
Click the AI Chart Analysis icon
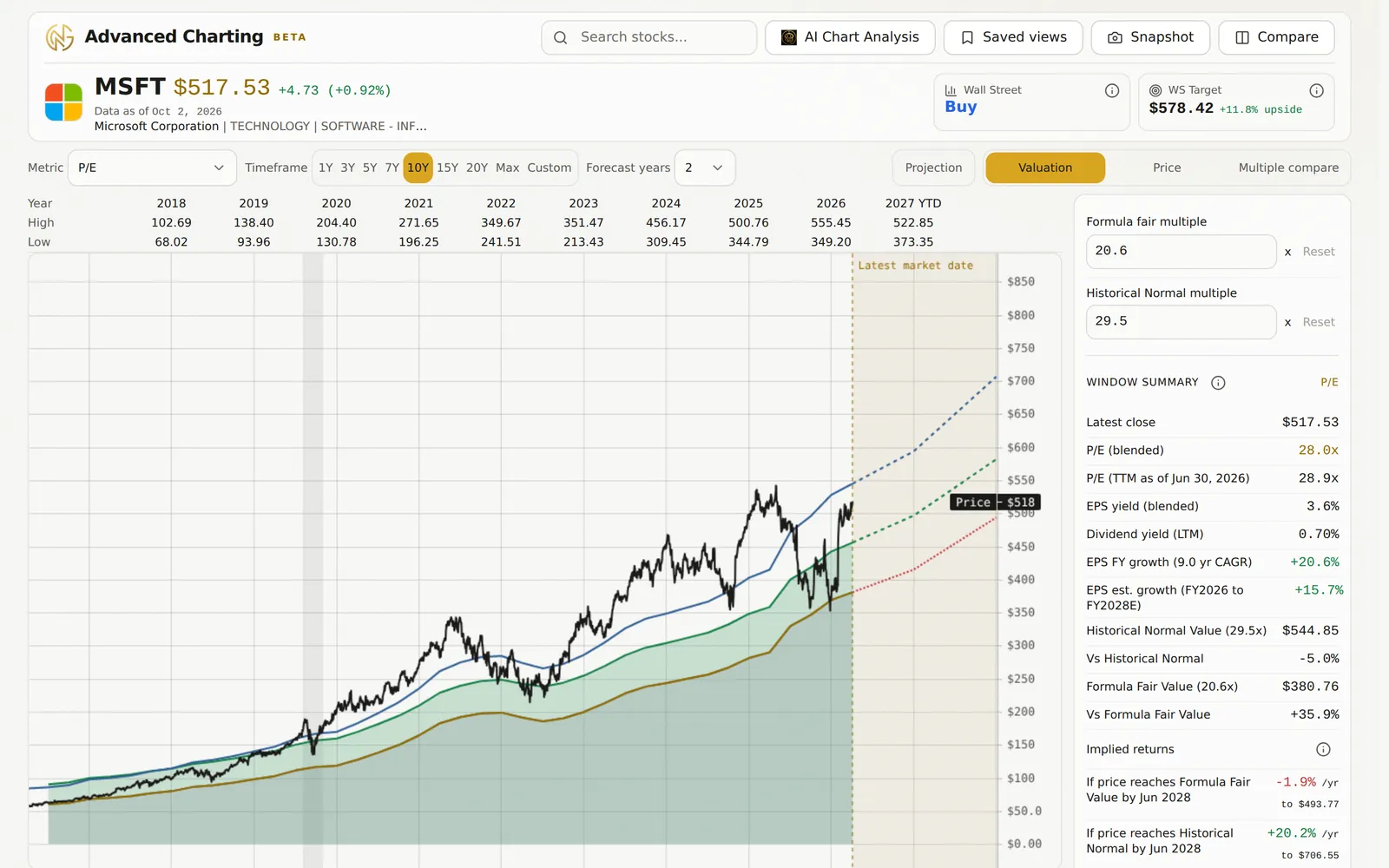(x=789, y=37)
